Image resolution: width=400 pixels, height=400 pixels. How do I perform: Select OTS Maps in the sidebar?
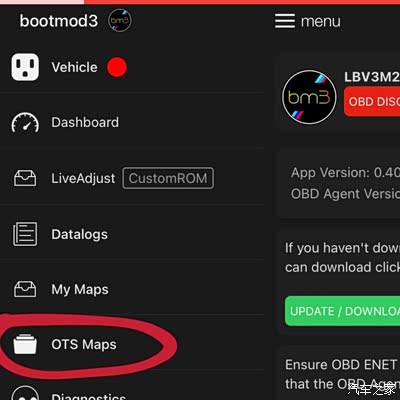click(x=84, y=344)
